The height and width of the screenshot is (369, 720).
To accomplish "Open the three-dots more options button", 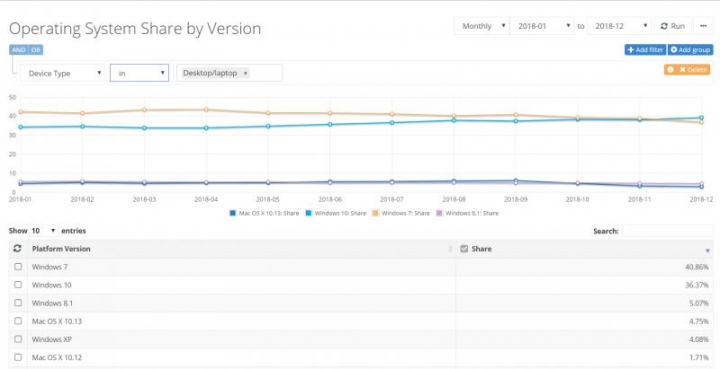I will (x=703, y=26).
